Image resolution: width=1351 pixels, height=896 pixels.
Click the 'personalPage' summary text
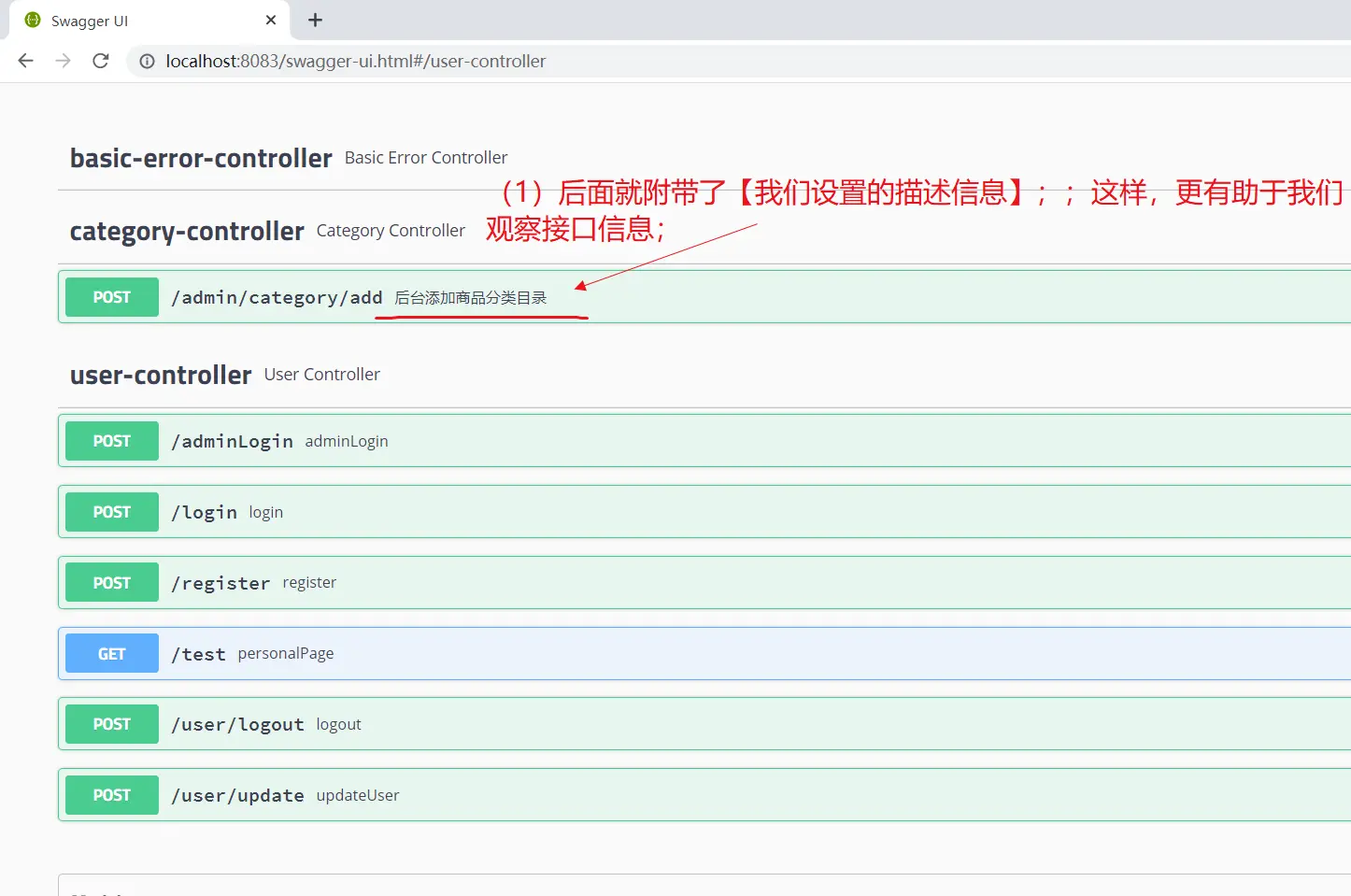pos(286,654)
